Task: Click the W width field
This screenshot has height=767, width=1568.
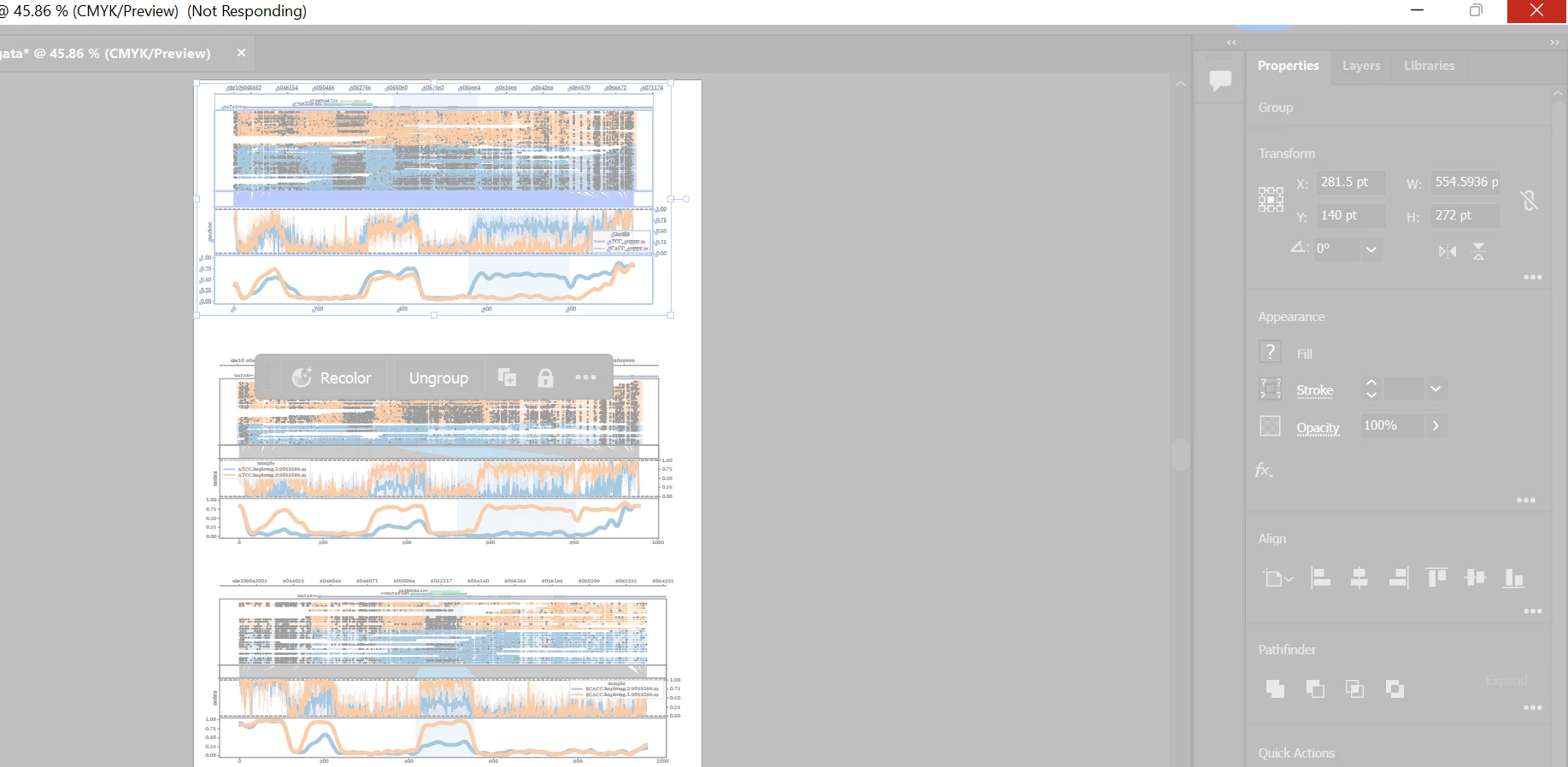Action: [x=1465, y=182]
